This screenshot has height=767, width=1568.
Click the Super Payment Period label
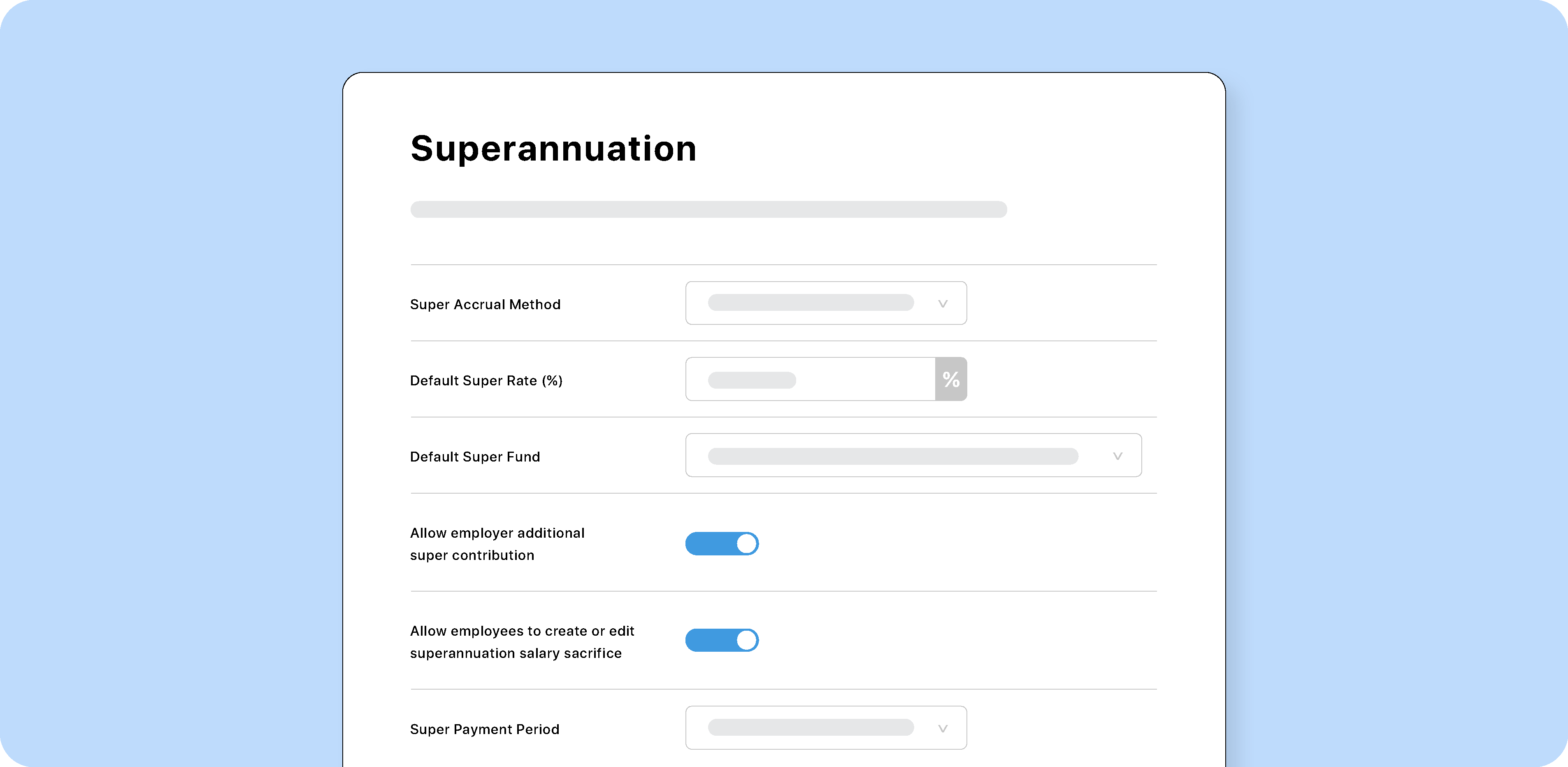click(x=485, y=729)
